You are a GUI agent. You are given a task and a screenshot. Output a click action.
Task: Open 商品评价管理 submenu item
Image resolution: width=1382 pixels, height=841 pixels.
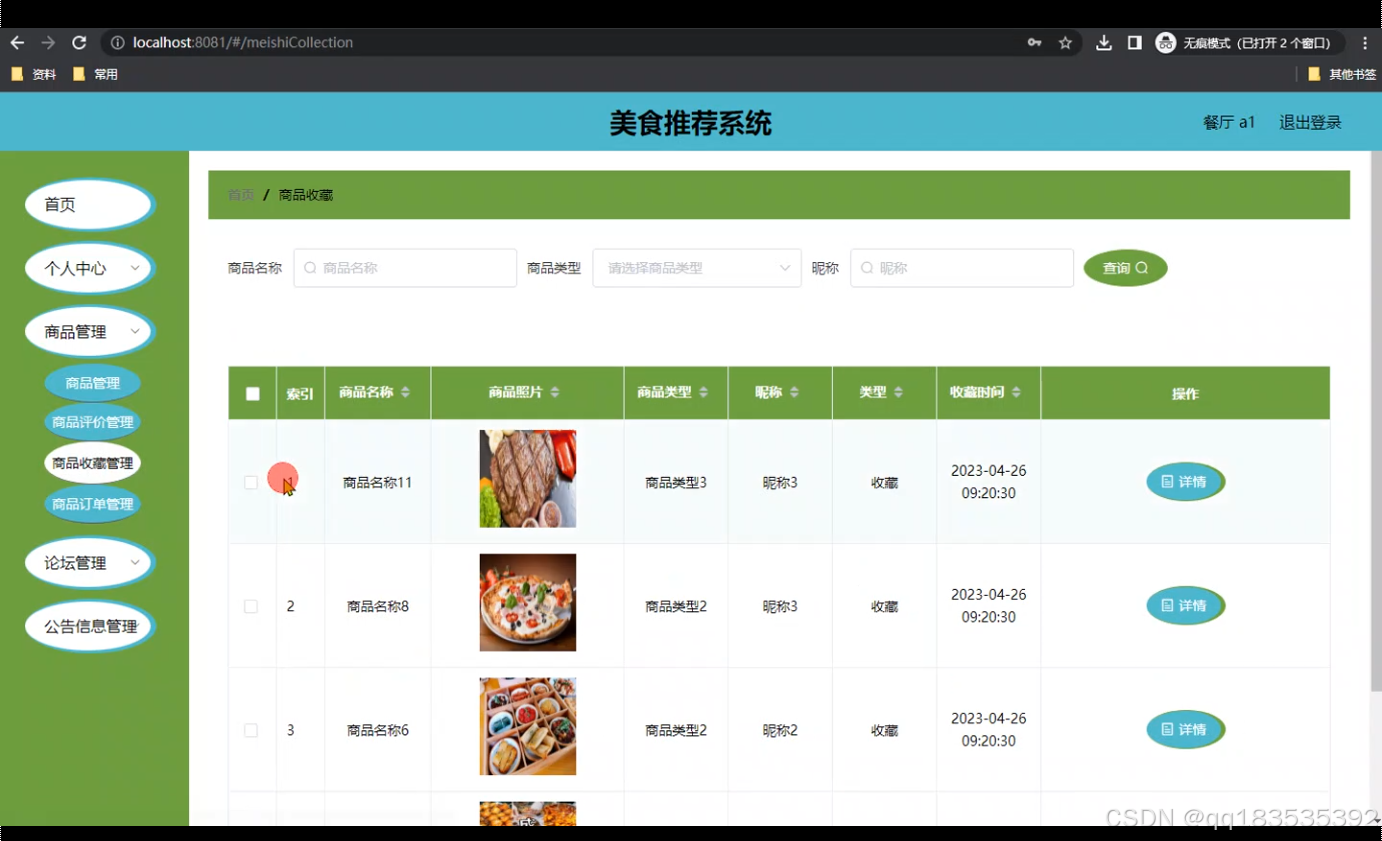93,422
